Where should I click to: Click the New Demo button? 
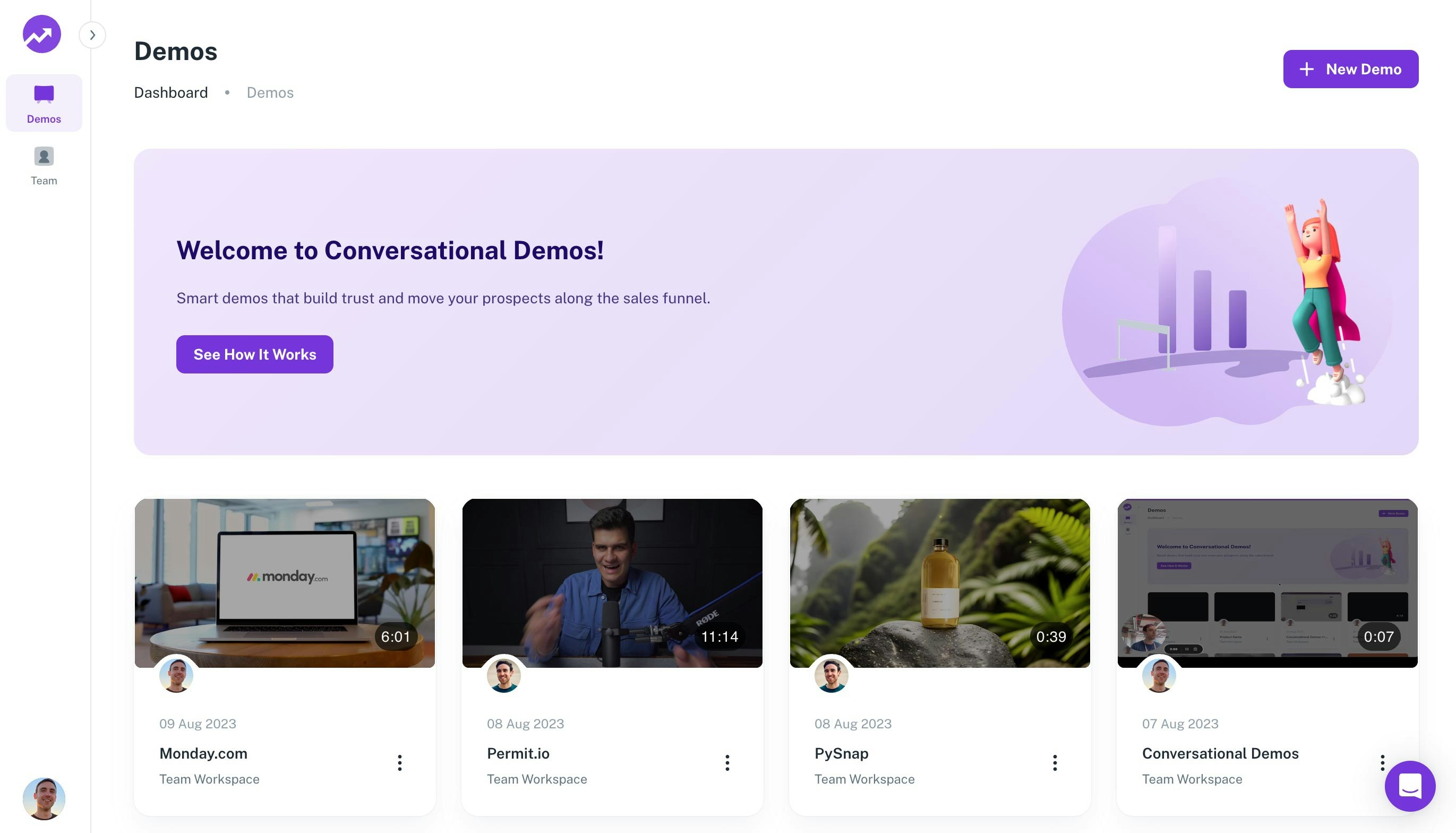click(x=1350, y=69)
